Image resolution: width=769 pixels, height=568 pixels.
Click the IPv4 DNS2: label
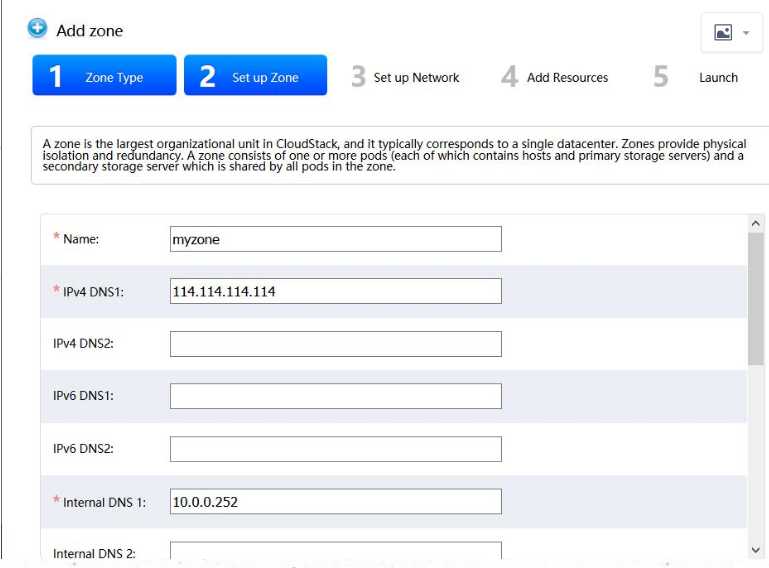83,343
